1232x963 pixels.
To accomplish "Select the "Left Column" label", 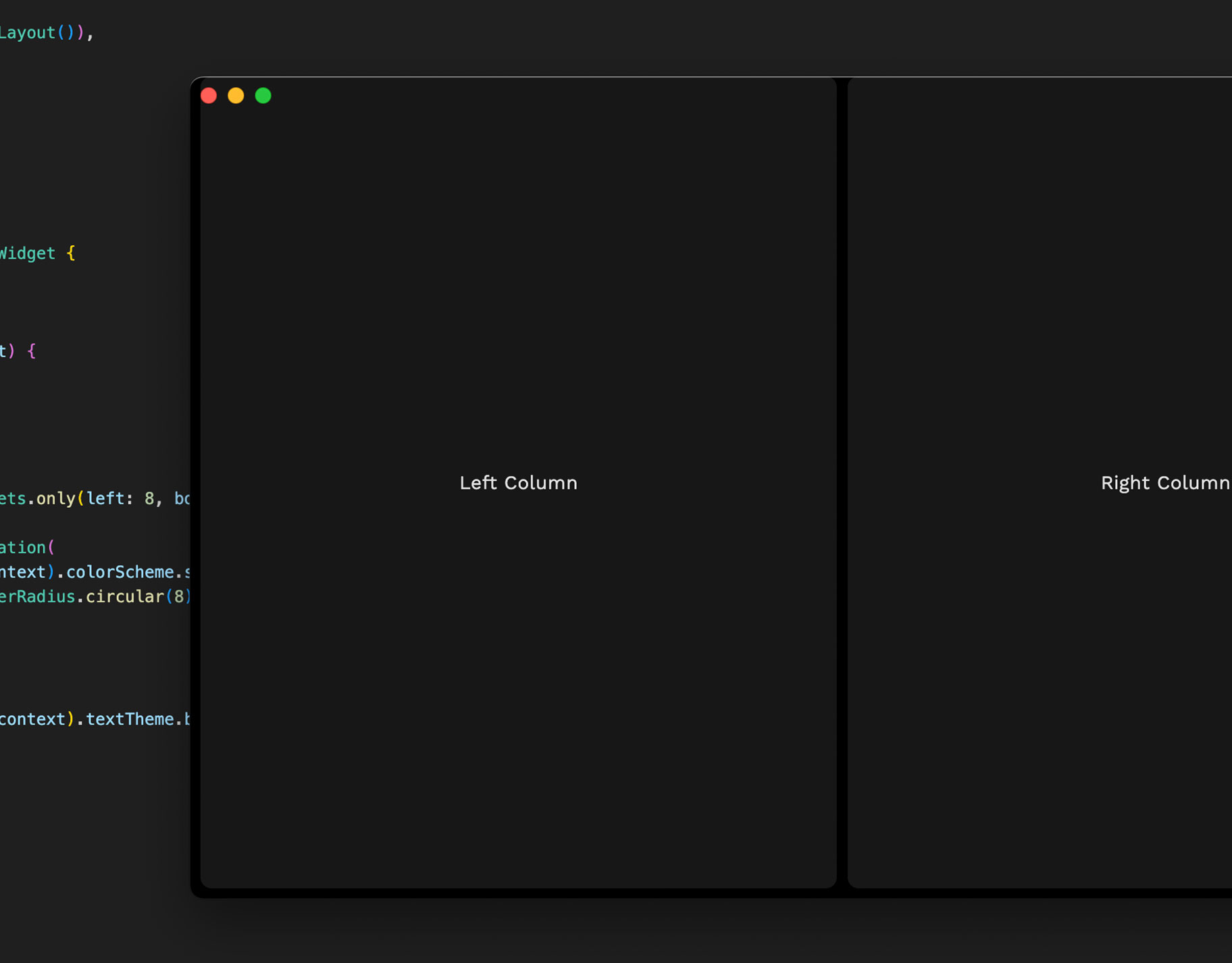I will [518, 483].
